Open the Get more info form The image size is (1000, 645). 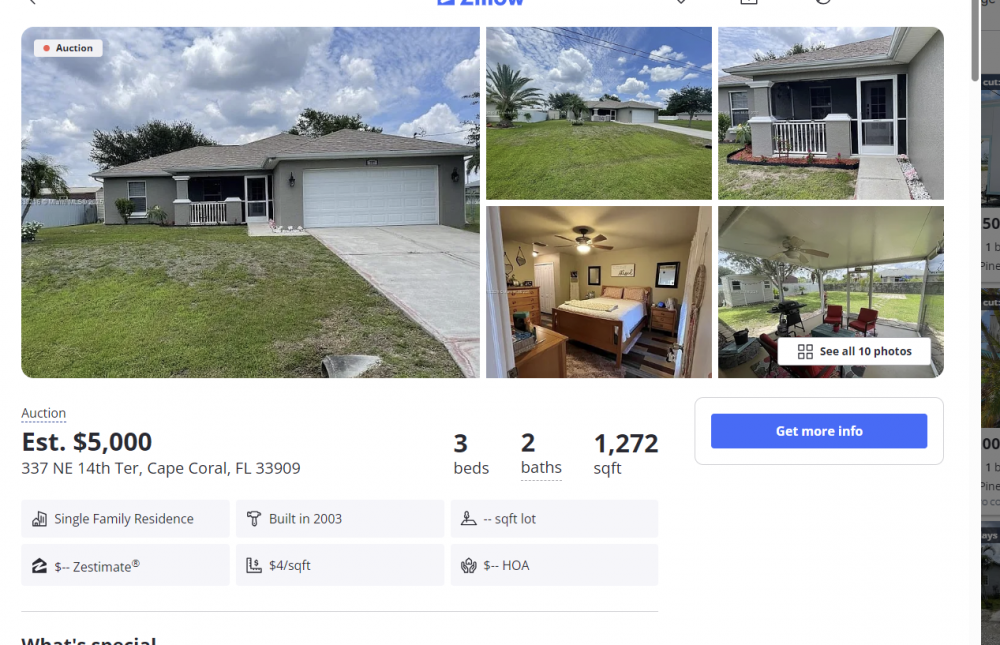pos(819,431)
